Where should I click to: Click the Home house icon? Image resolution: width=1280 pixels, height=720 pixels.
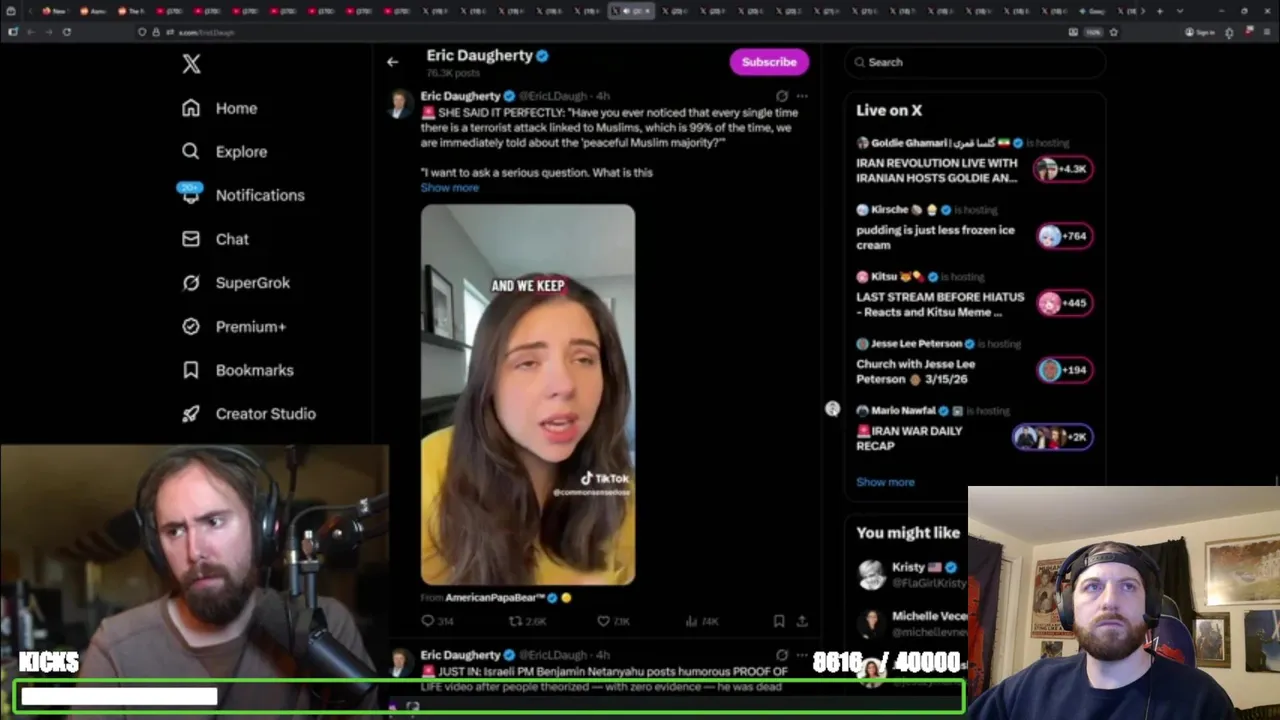pyautogui.click(x=191, y=108)
